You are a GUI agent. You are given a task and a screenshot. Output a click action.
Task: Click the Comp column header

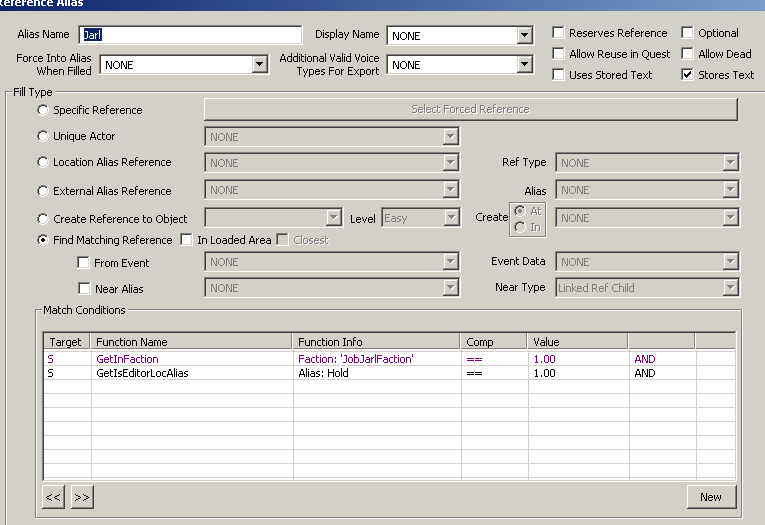[x=493, y=342]
